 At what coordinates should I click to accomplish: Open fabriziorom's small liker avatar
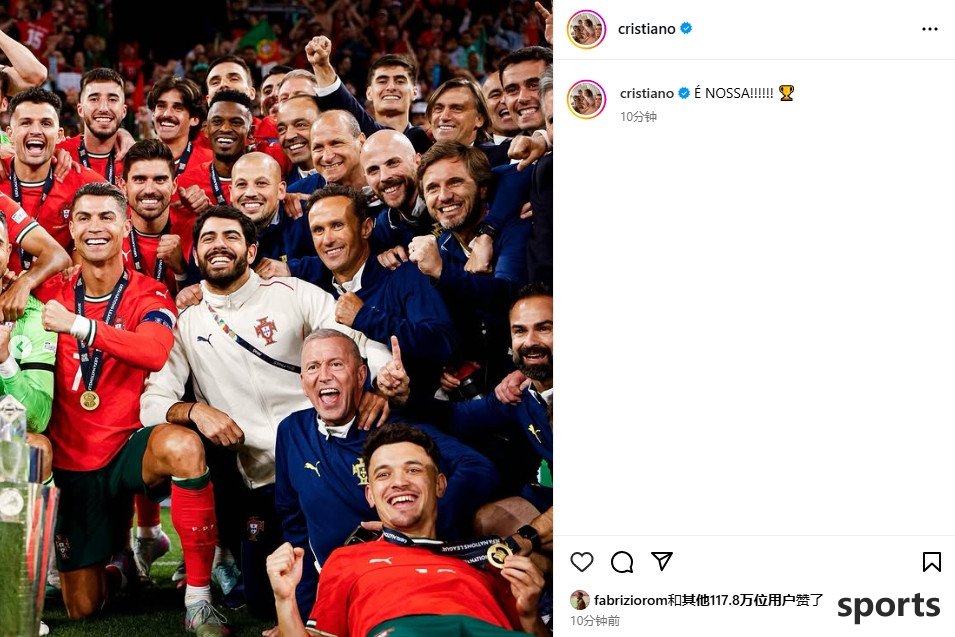[580, 600]
